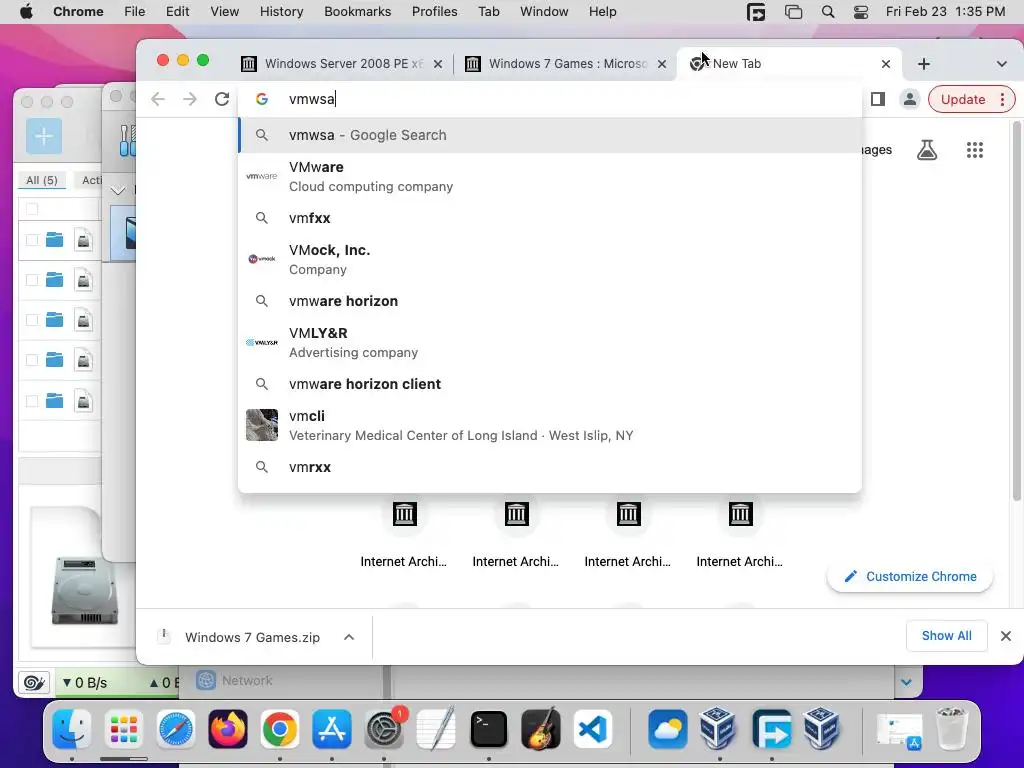Viewport: 1024px width, 768px height.
Task: Click the plus button in the background window
Action: click(x=44, y=136)
